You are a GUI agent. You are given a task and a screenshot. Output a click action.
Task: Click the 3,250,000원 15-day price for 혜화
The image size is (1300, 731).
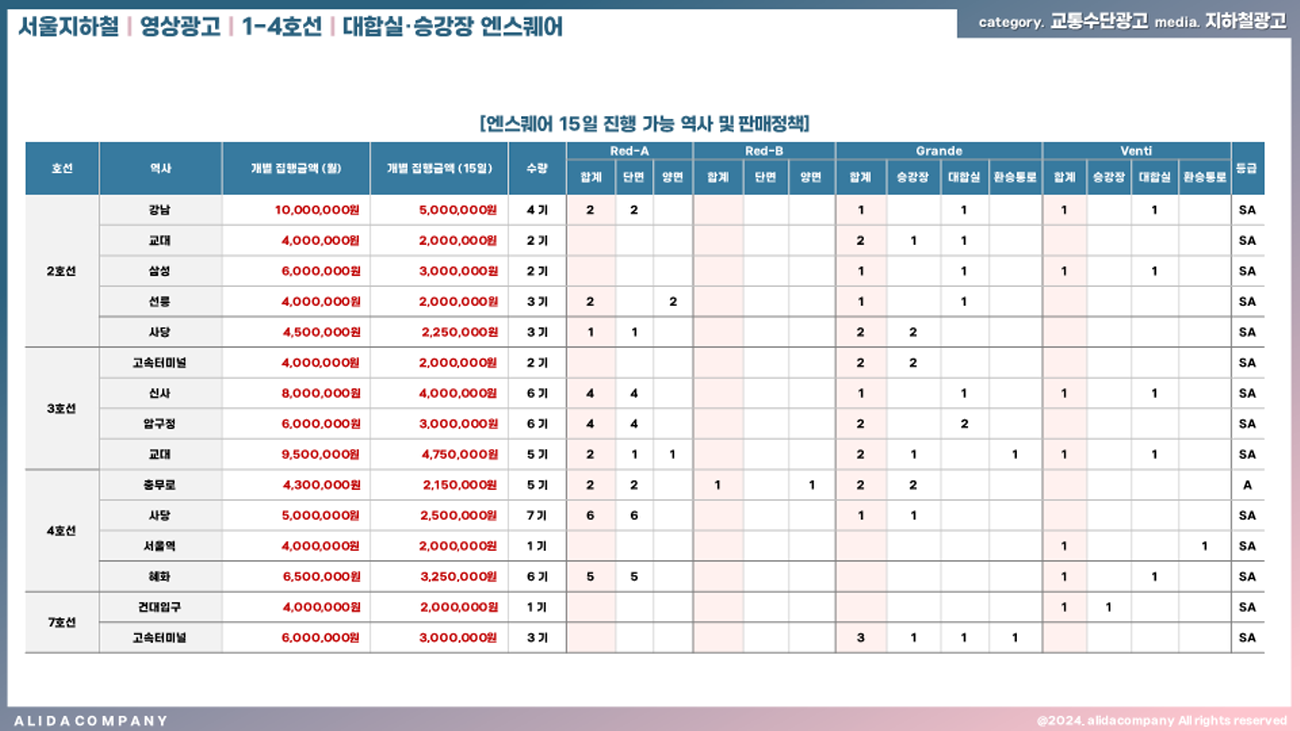(x=459, y=577)
